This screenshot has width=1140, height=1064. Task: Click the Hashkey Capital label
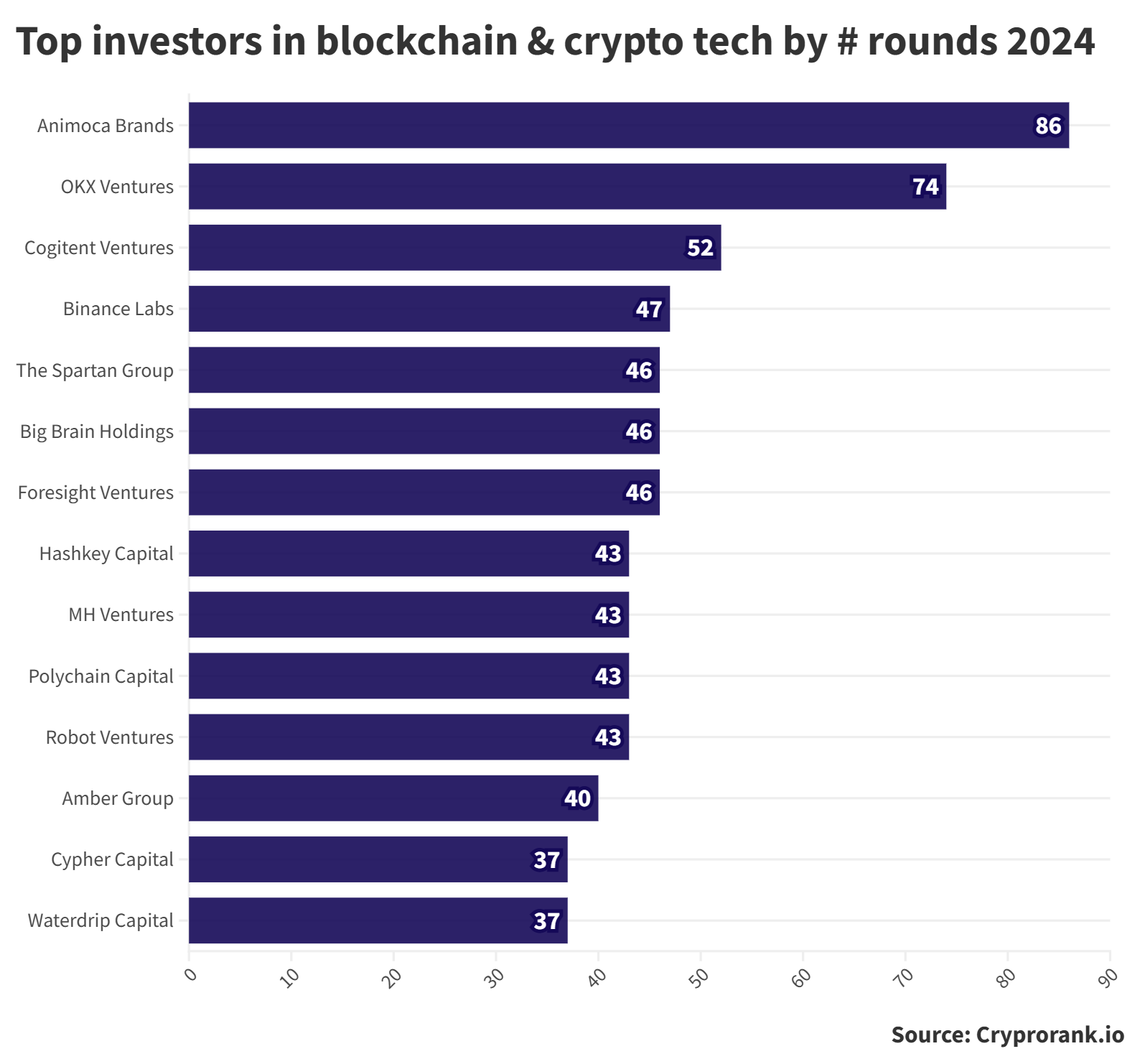pos(106,554)
